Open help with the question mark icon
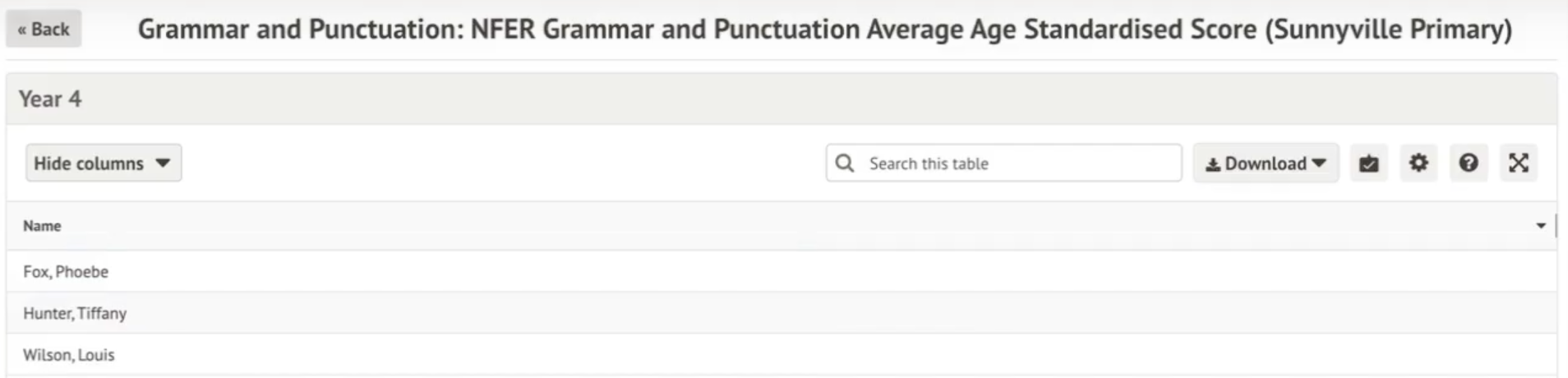Viewport: 1568px width, 378px height. click(x=1469, y=164)
